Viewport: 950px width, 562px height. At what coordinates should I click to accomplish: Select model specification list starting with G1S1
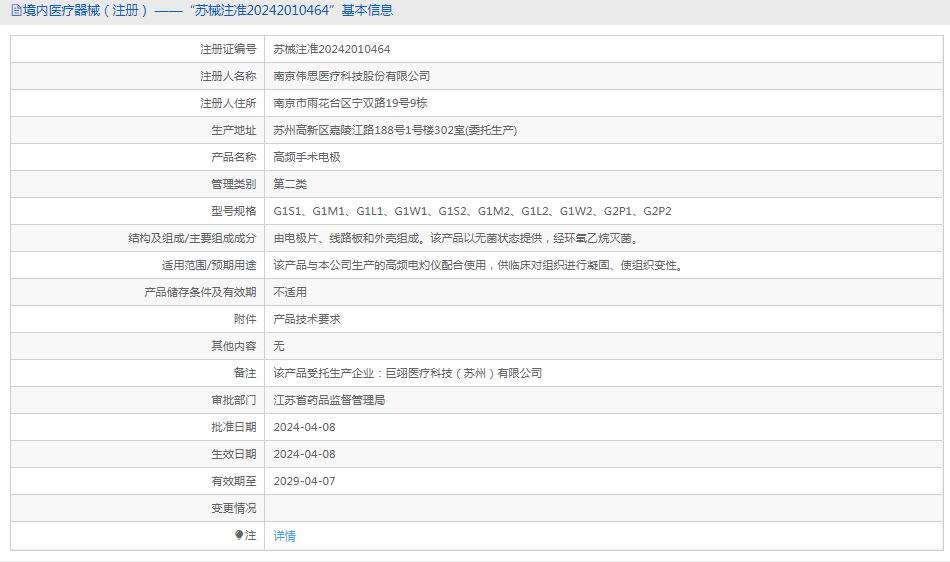pyautogui.click(x=472, y=211)
